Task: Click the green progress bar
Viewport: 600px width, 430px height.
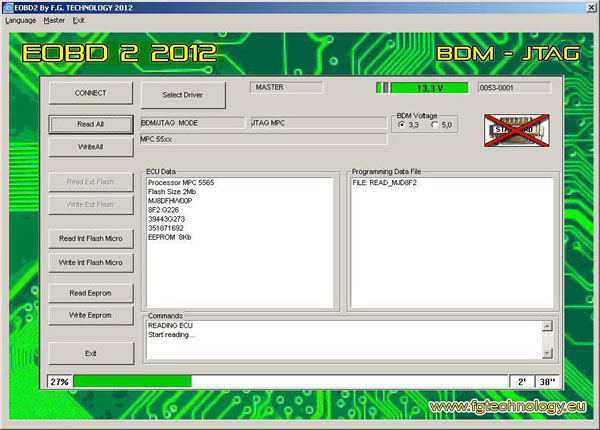Action: (133, 381)
